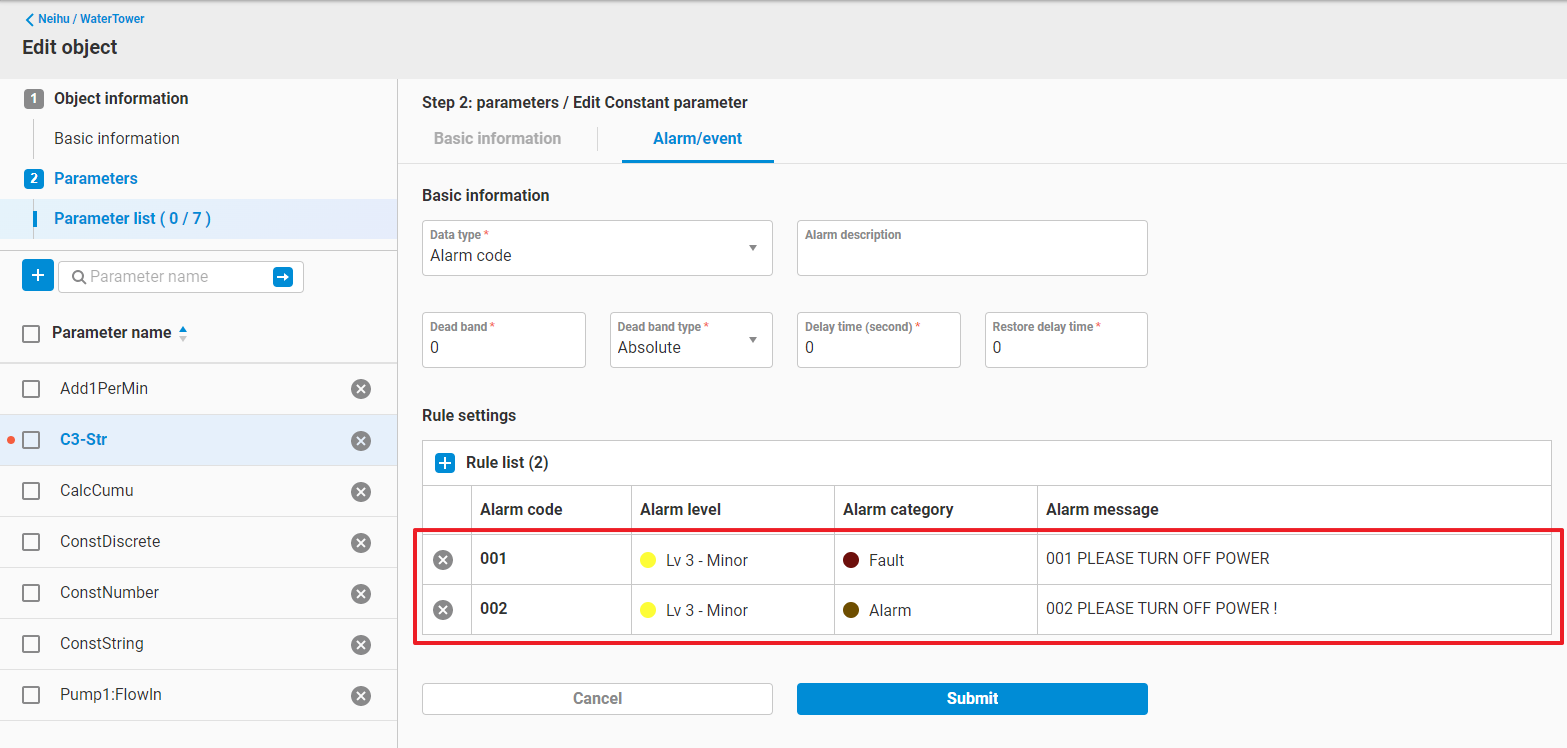Remove the Add1PerMin parameter with X icon

pos(361,389)
